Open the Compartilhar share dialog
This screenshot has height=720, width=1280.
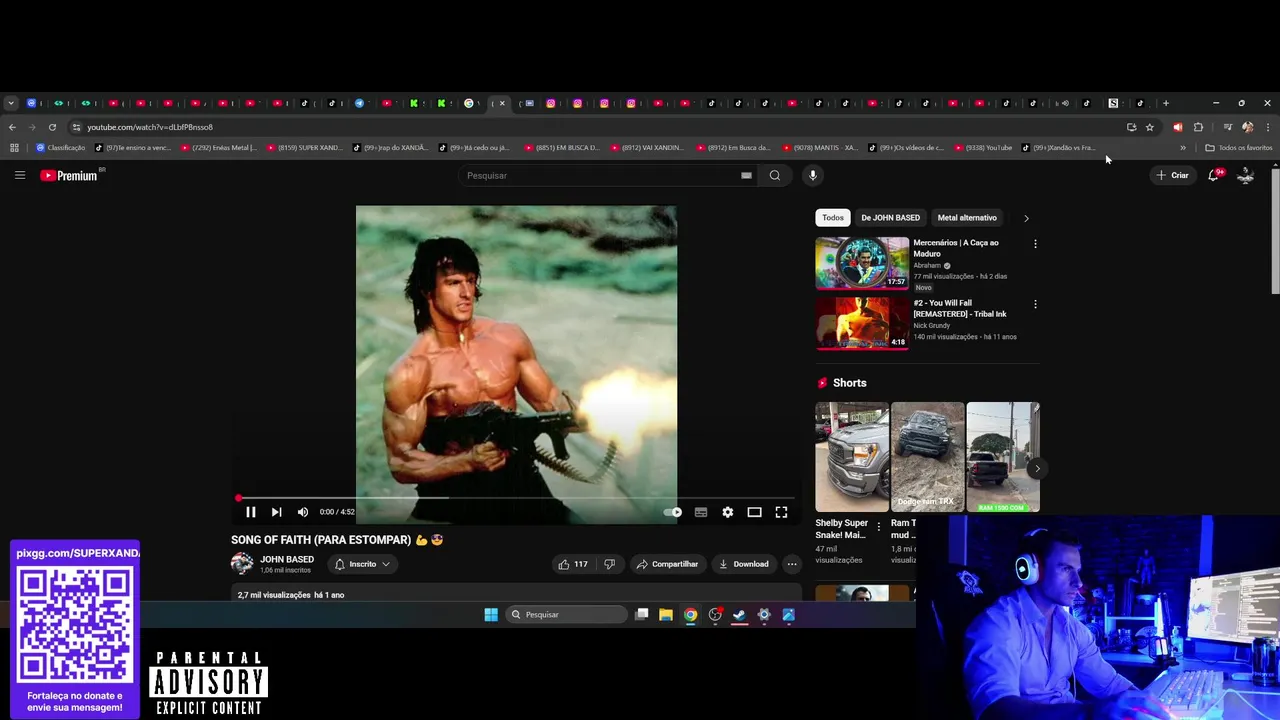pos(667,564)
